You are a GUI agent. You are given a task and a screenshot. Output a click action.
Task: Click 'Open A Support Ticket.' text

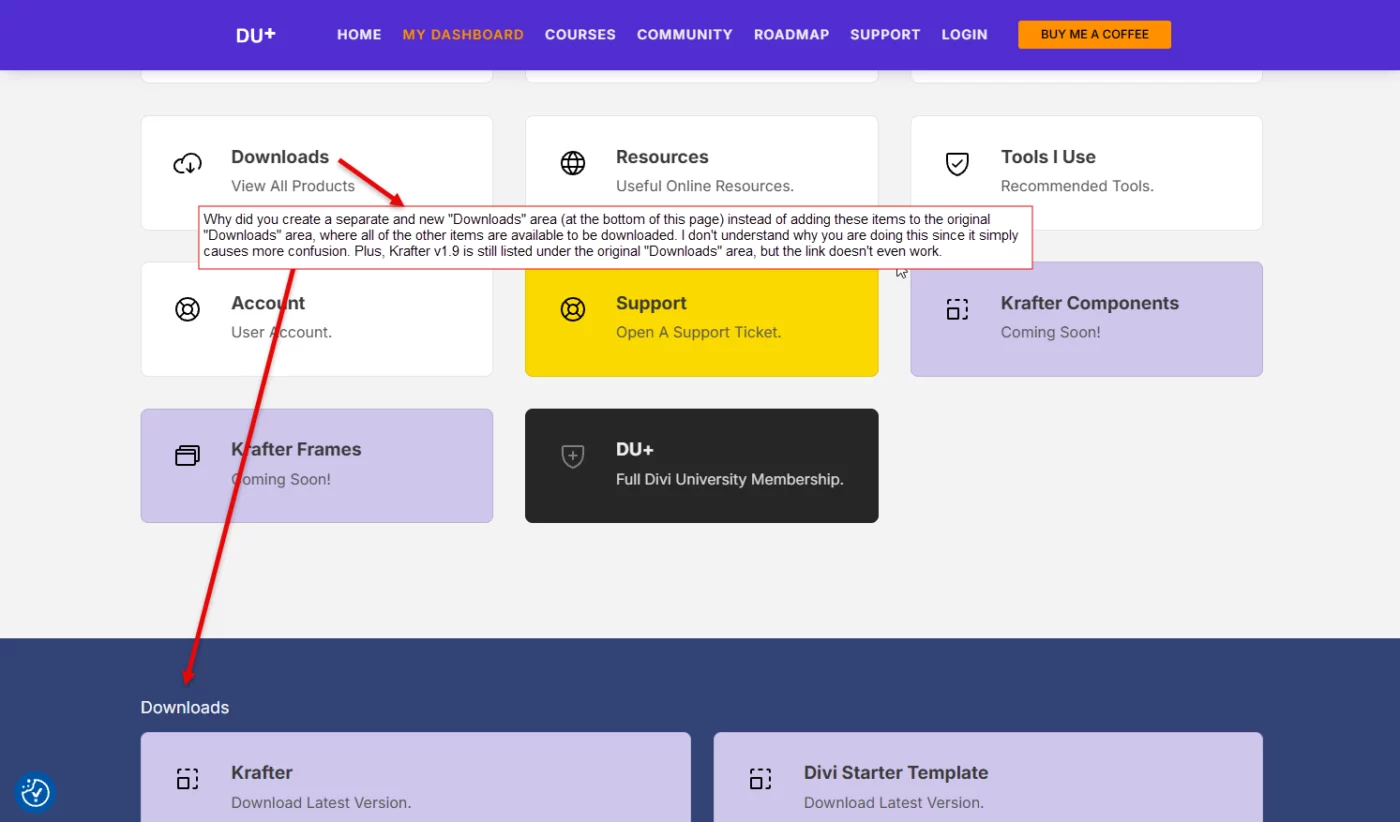pos(698,332)
